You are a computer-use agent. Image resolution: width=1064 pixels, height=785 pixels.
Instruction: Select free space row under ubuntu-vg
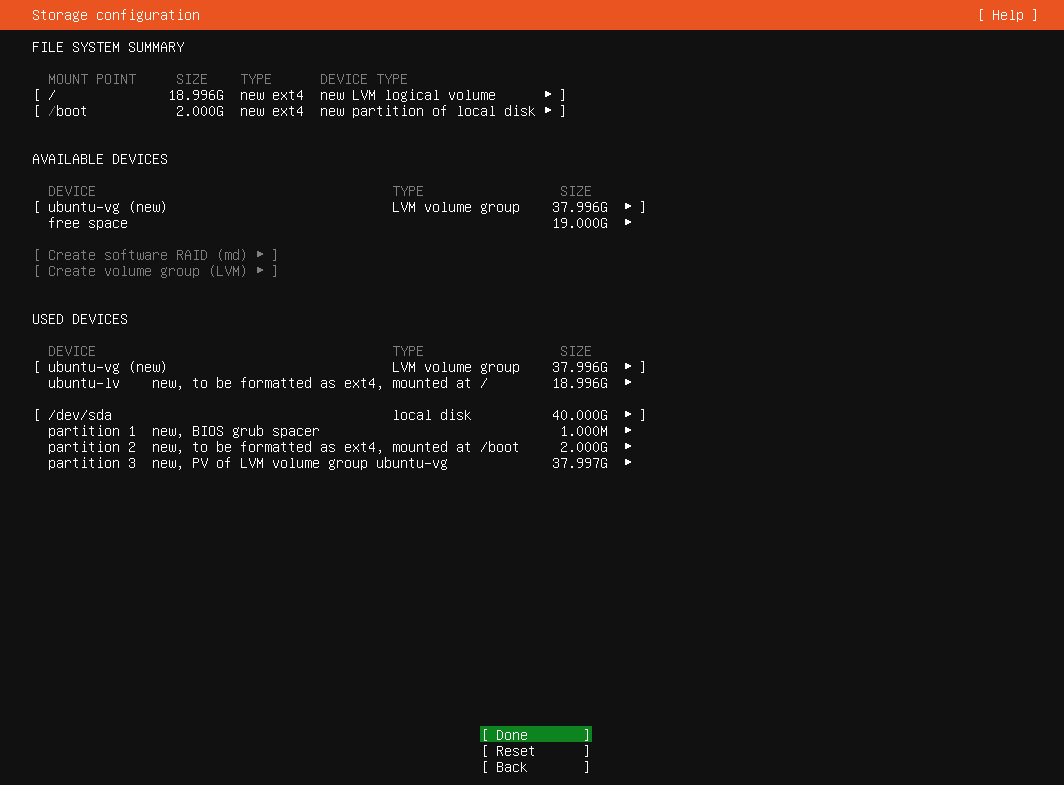click(339, 223)
